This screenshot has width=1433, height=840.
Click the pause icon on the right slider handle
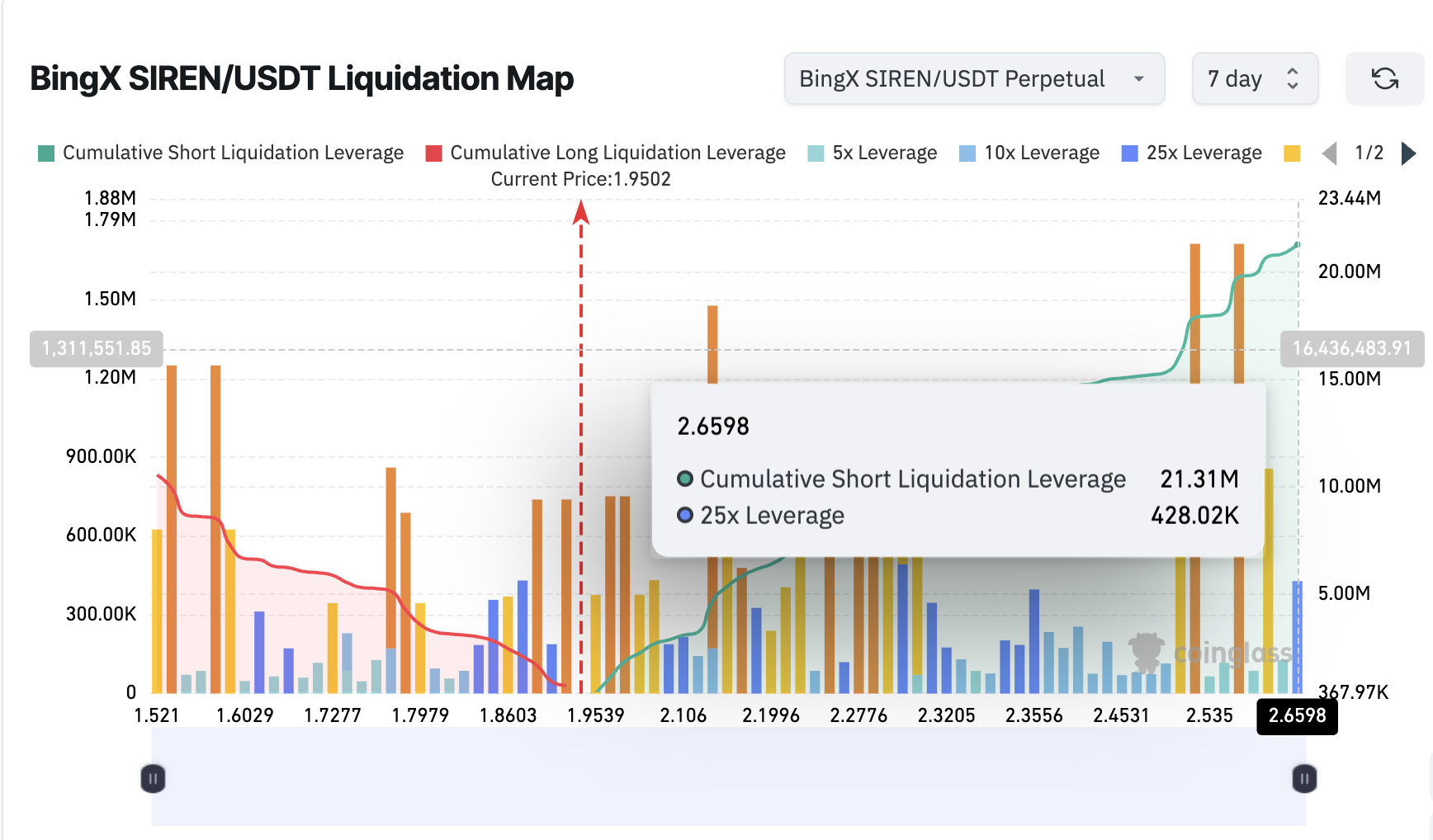[1304, 778]
